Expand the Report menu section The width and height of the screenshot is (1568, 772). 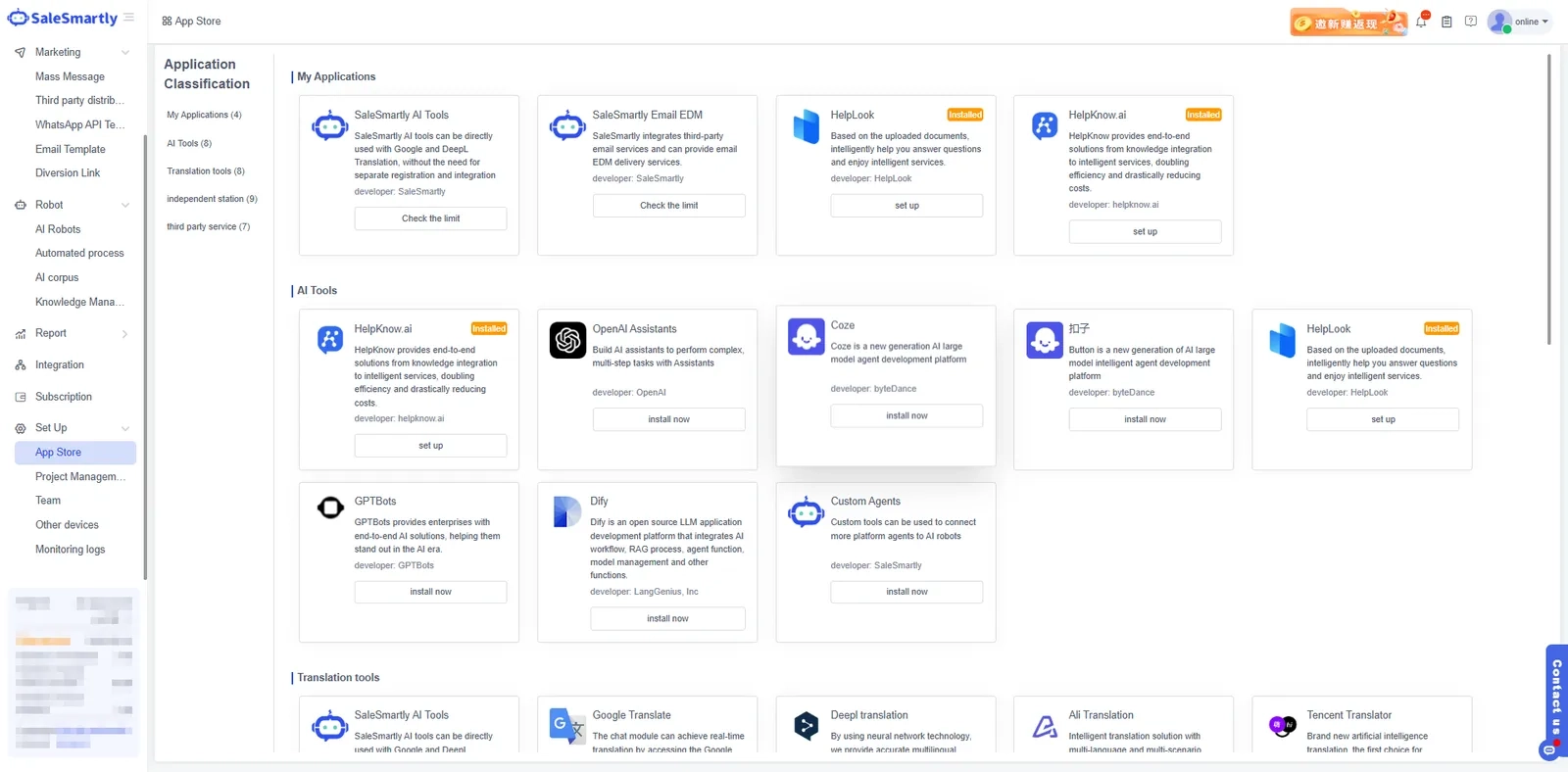point(125,334)
